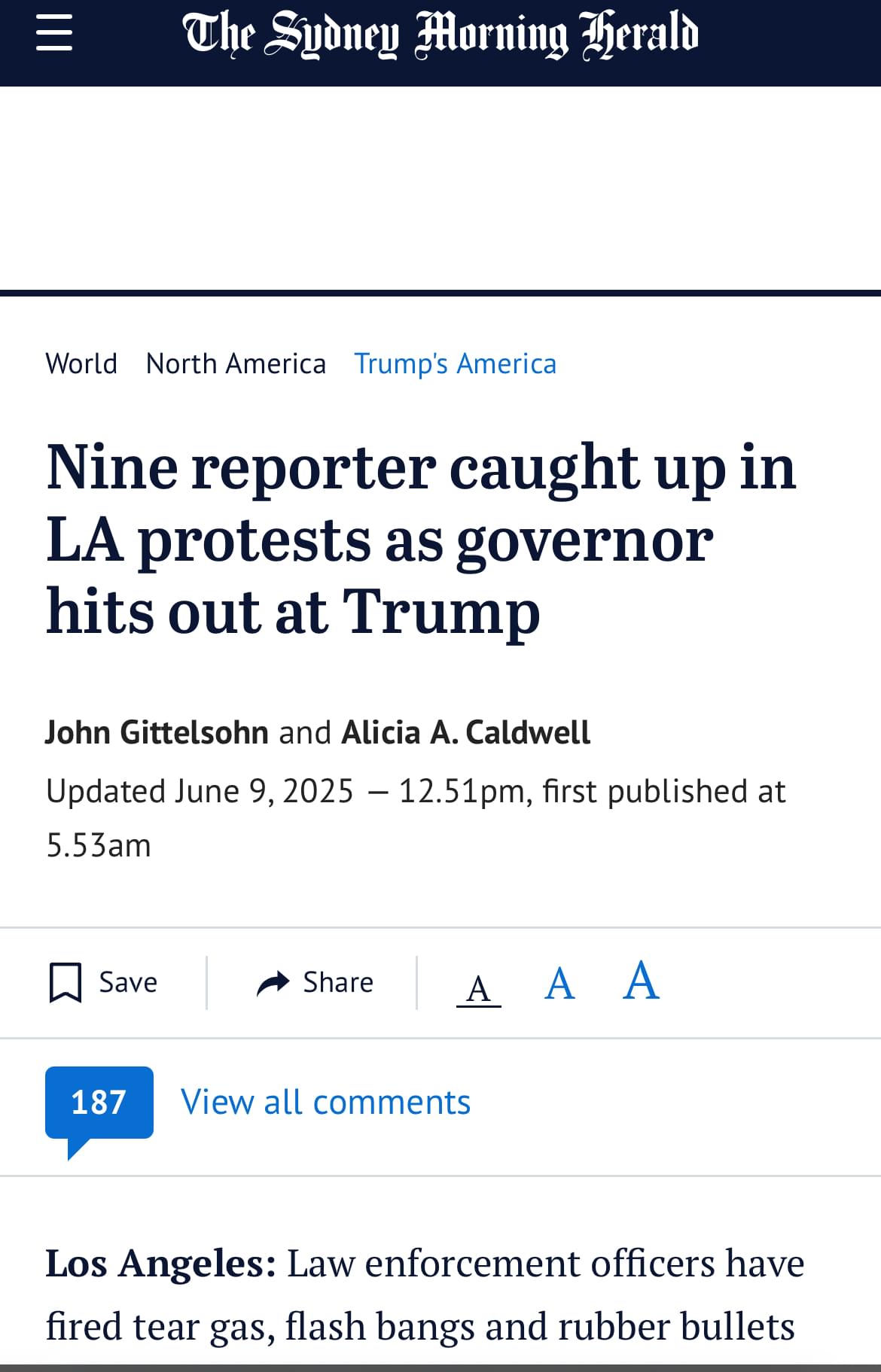
Task: Tap the Share arrow icon
Action: [273, 983]
